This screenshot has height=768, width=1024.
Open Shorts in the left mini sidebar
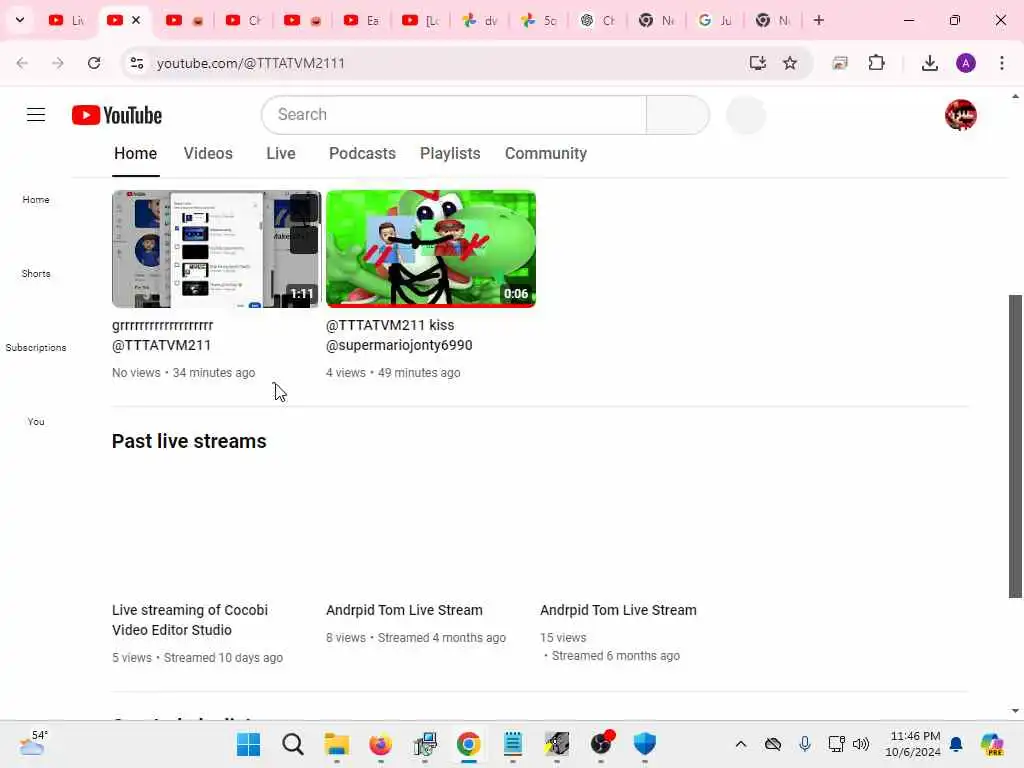point(36,274)
